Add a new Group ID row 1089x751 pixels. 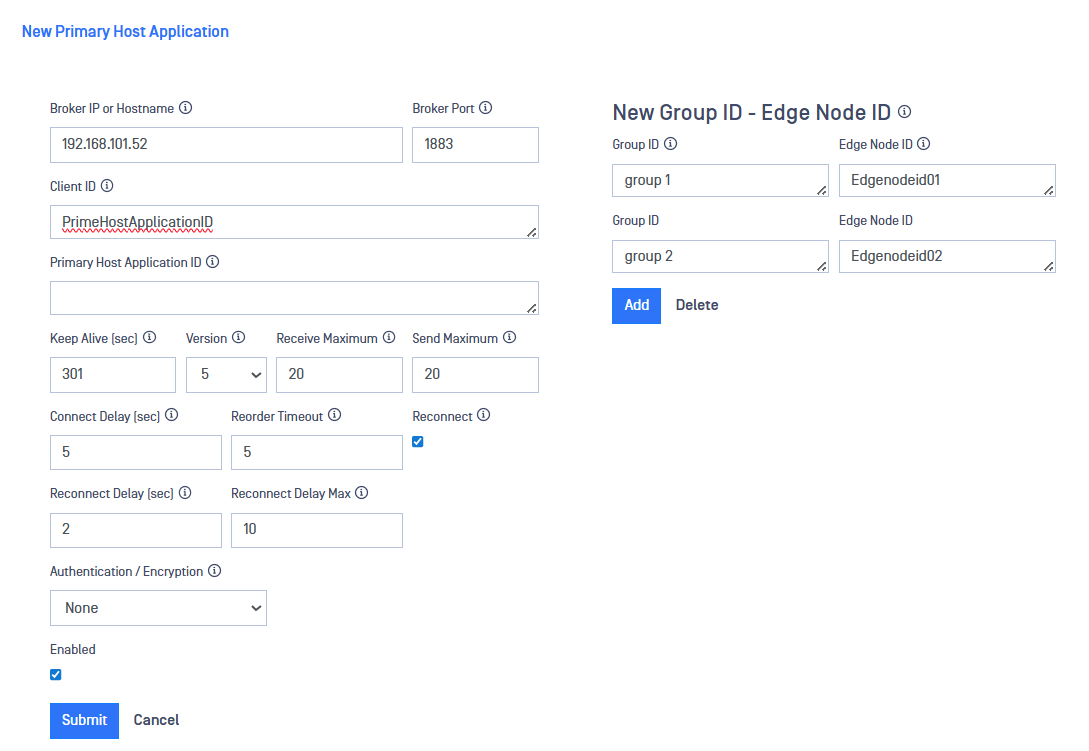point(636,305)
